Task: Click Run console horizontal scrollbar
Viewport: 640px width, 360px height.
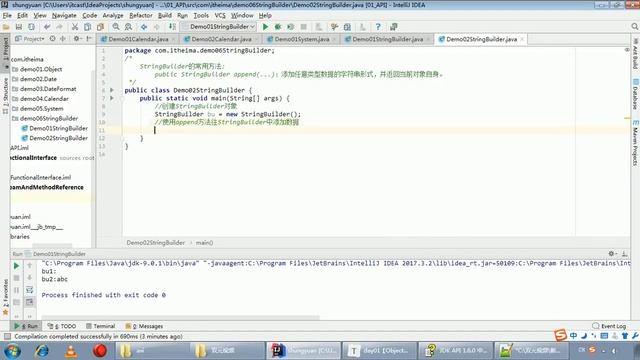Action: point(180,317)
